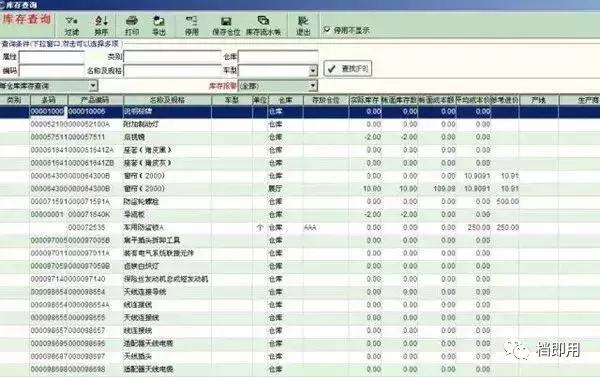This screenshot has width=600, height=377.
Task: Click the 产地 column header
Action: [539, 100]
